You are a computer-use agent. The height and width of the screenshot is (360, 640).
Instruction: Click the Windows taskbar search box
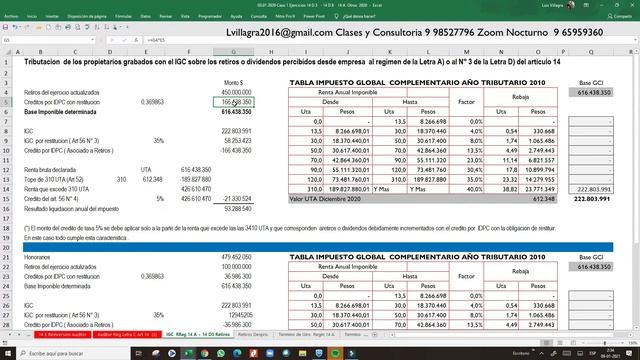pos(73,353)
